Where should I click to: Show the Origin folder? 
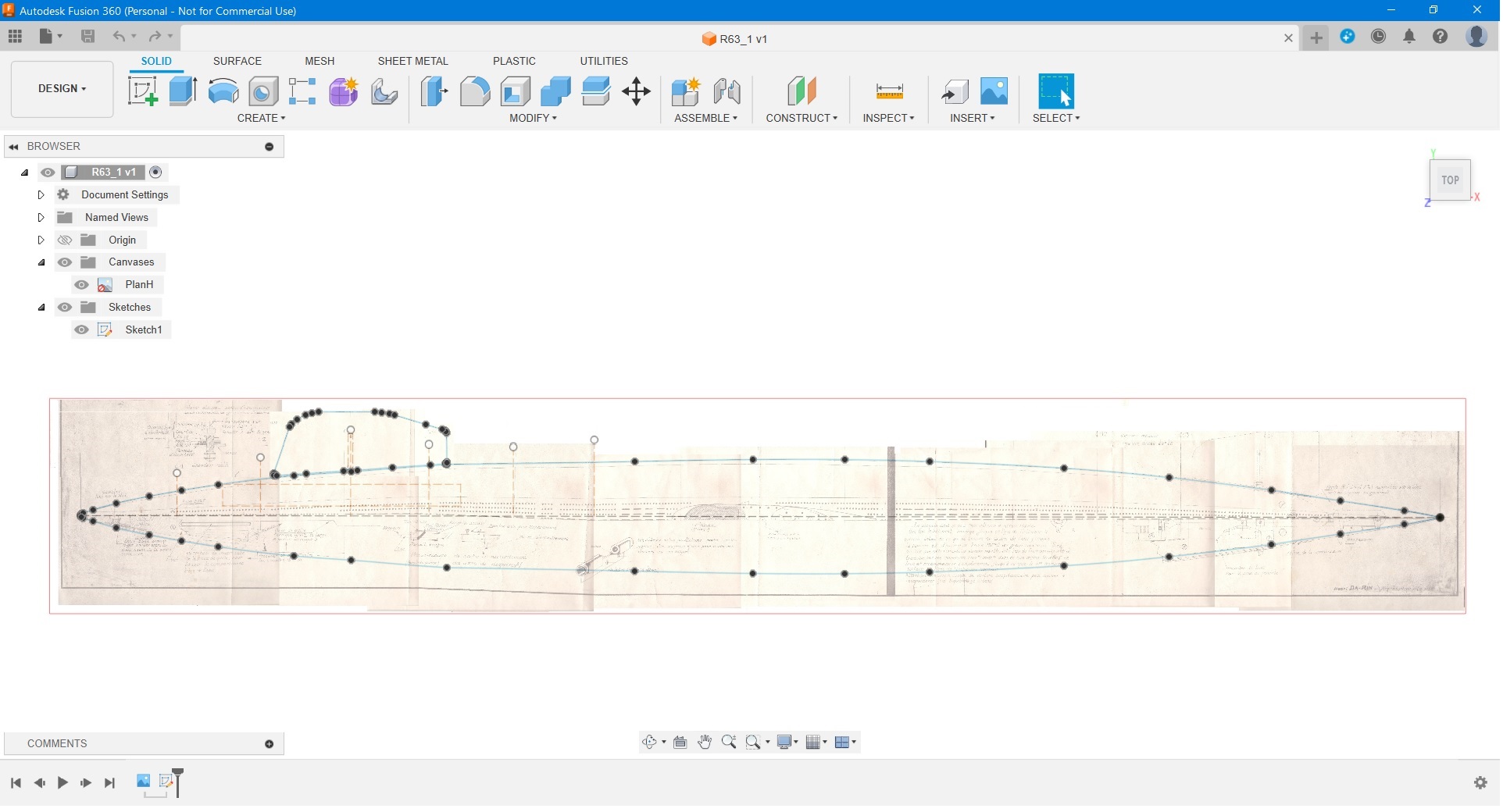(x=65, y=240)
